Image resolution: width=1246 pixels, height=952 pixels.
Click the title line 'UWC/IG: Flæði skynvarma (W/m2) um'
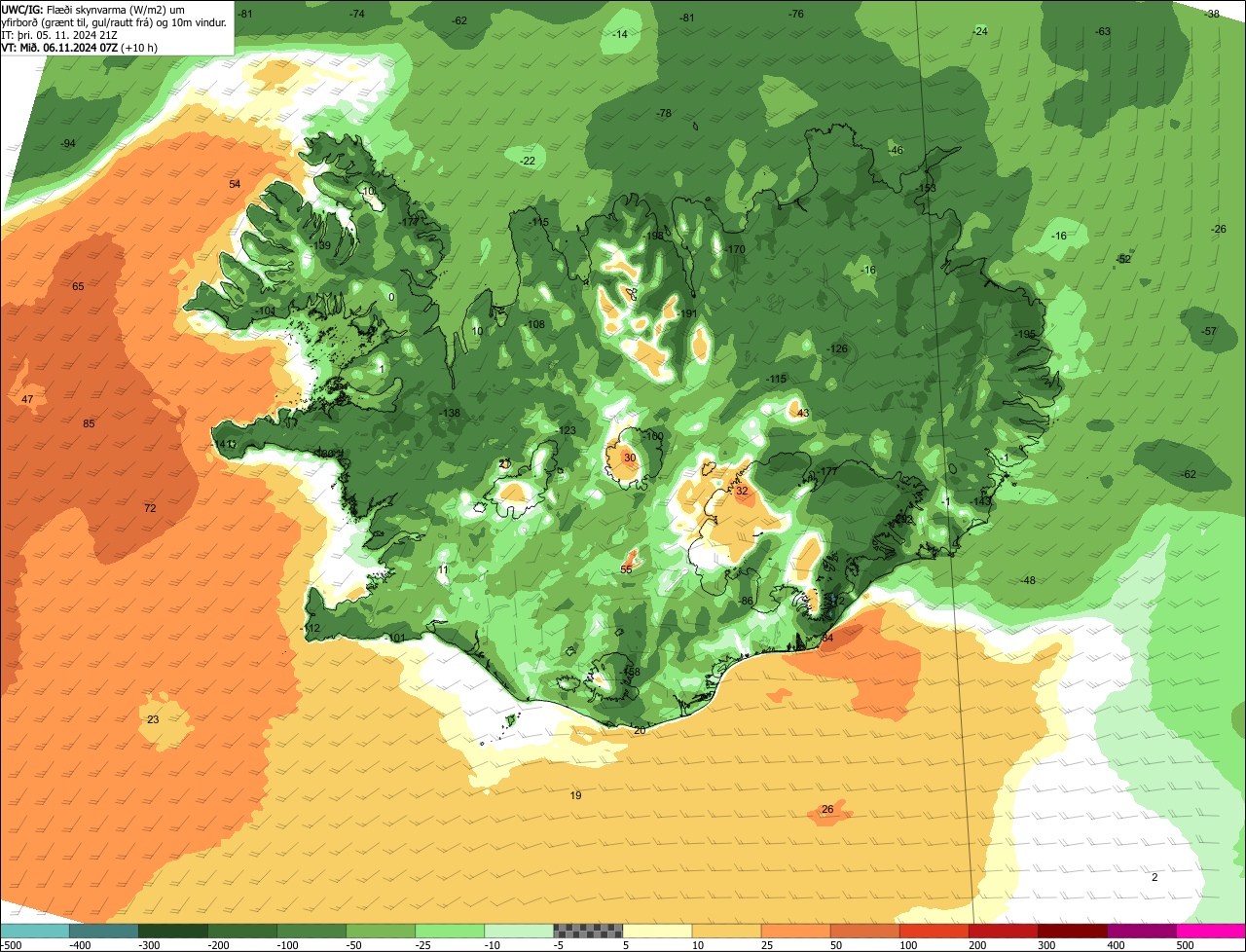92,9
